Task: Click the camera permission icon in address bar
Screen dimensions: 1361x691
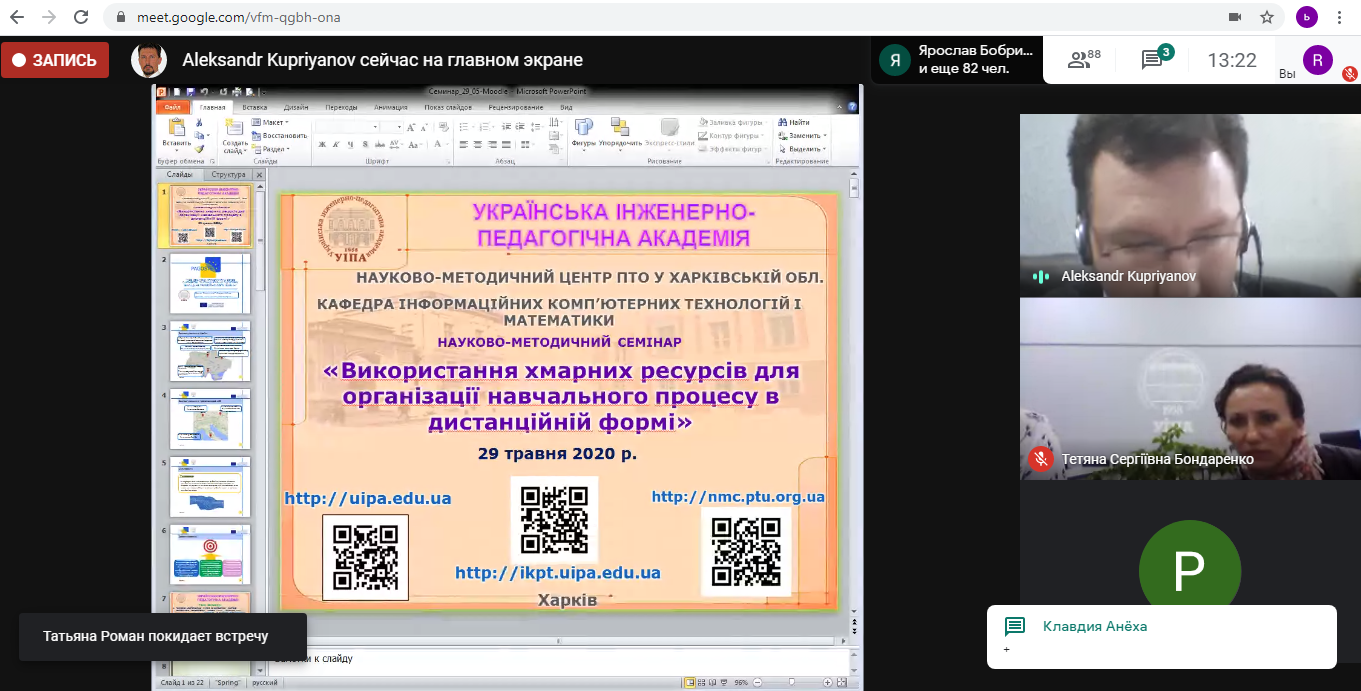Action: click(1234, 17)
